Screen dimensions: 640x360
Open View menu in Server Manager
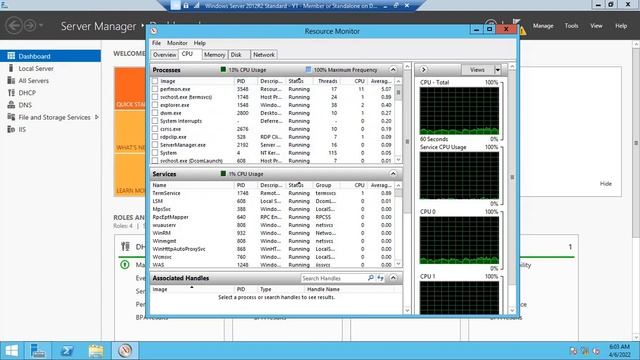coord(596,26)
